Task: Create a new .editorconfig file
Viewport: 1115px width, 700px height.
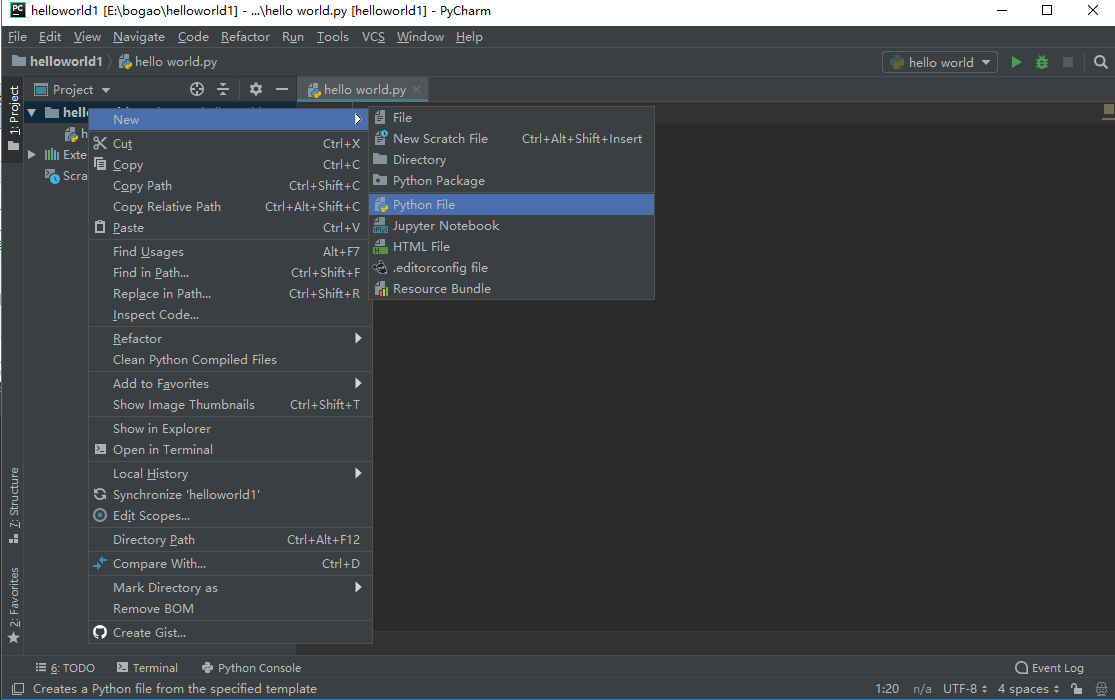Action: pyautogui.click(x=511, y=267)
